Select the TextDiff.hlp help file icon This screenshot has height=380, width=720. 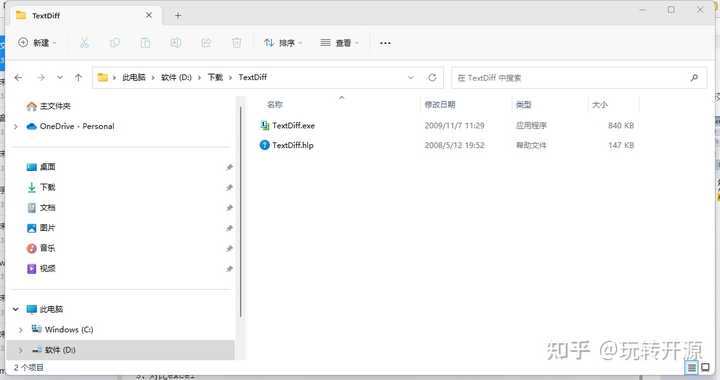[264, 145]
